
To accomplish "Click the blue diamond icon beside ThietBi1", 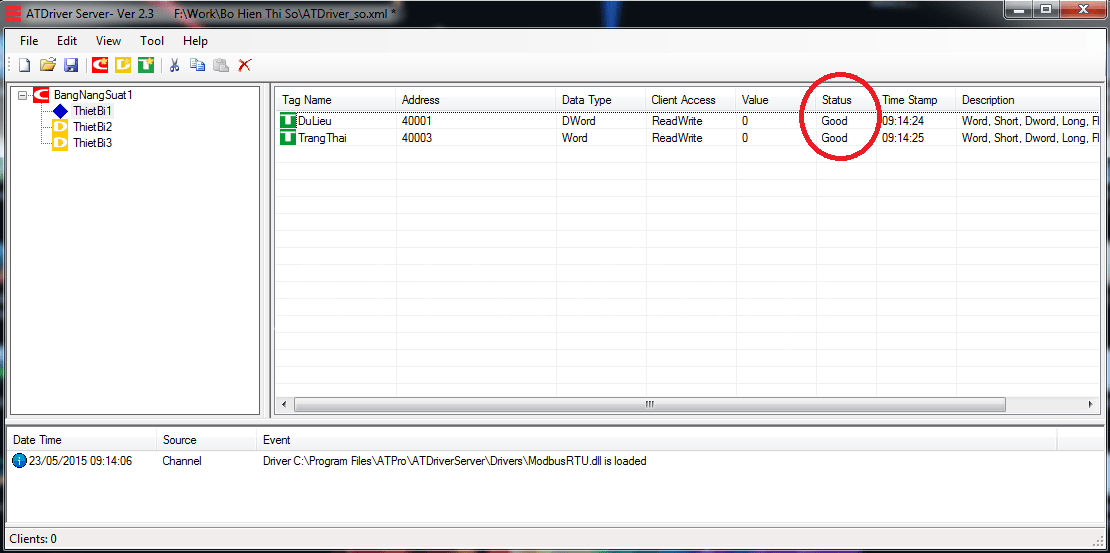I will (60, 111).
